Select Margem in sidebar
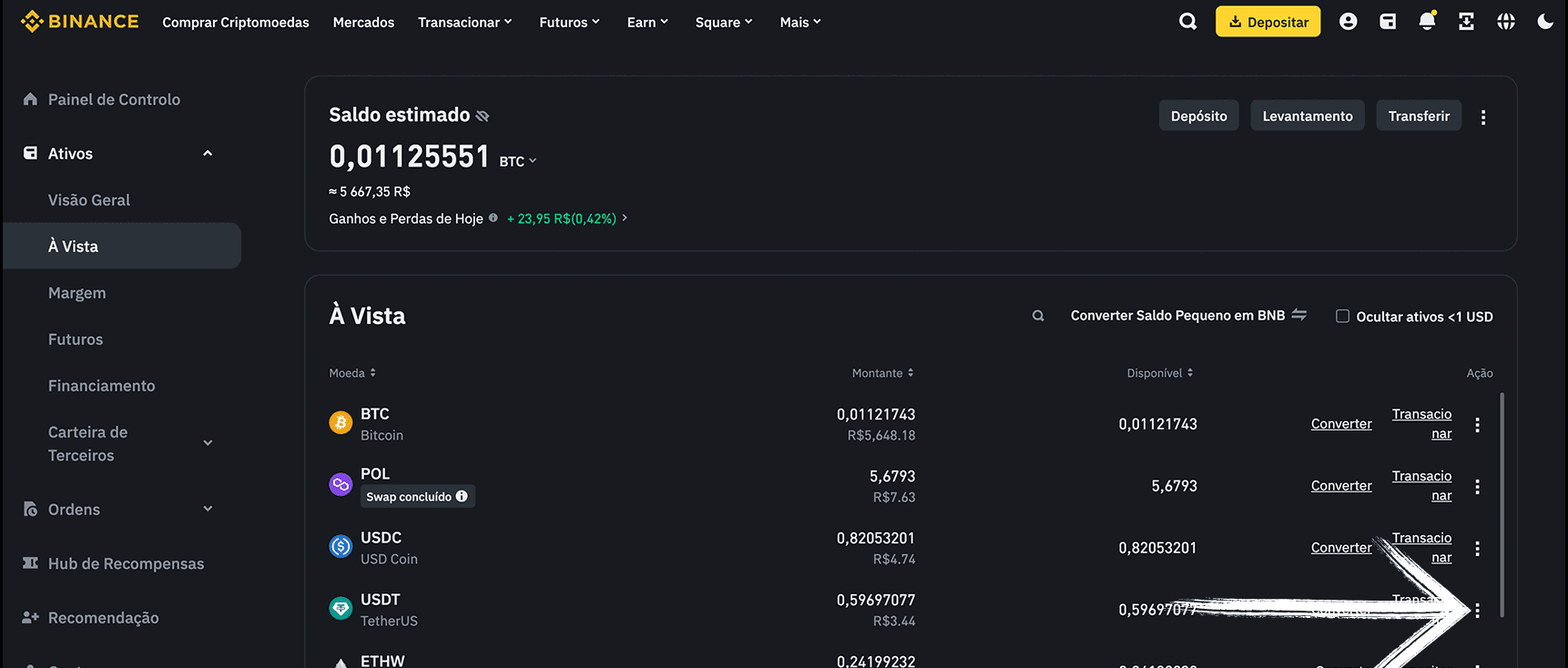 coord(77,292)
